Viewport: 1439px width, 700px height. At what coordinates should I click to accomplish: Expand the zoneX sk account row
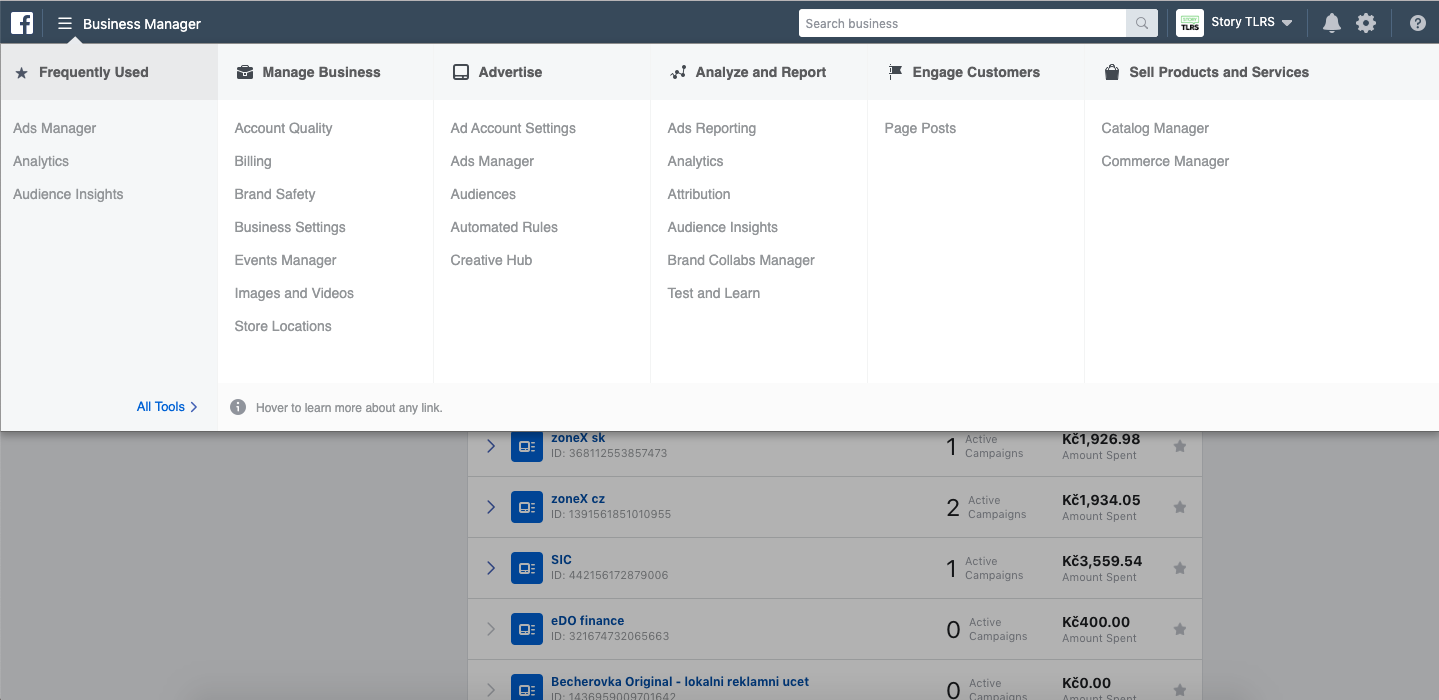click(x=491, y=446)
